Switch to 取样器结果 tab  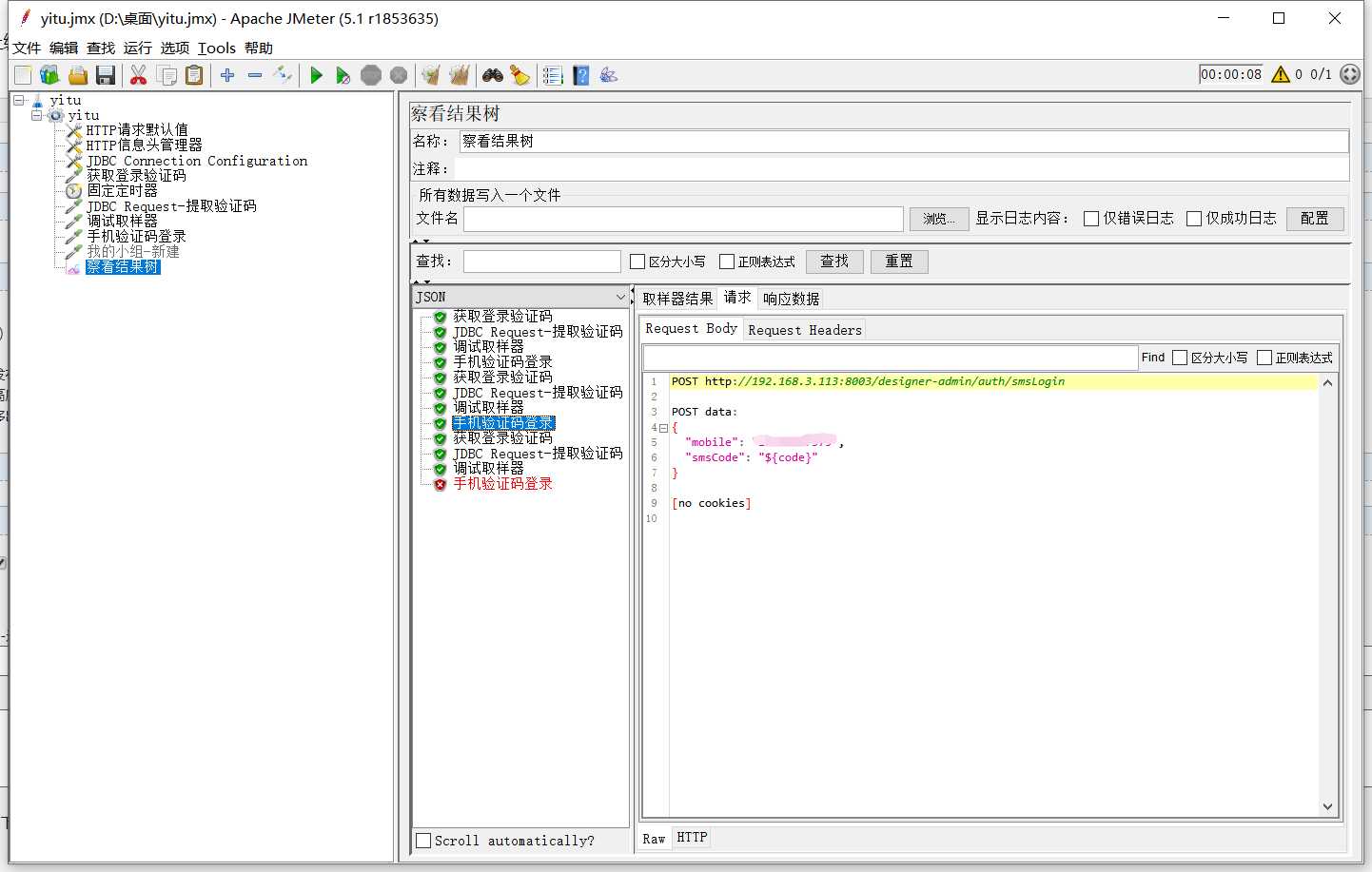tap(677, 299)
